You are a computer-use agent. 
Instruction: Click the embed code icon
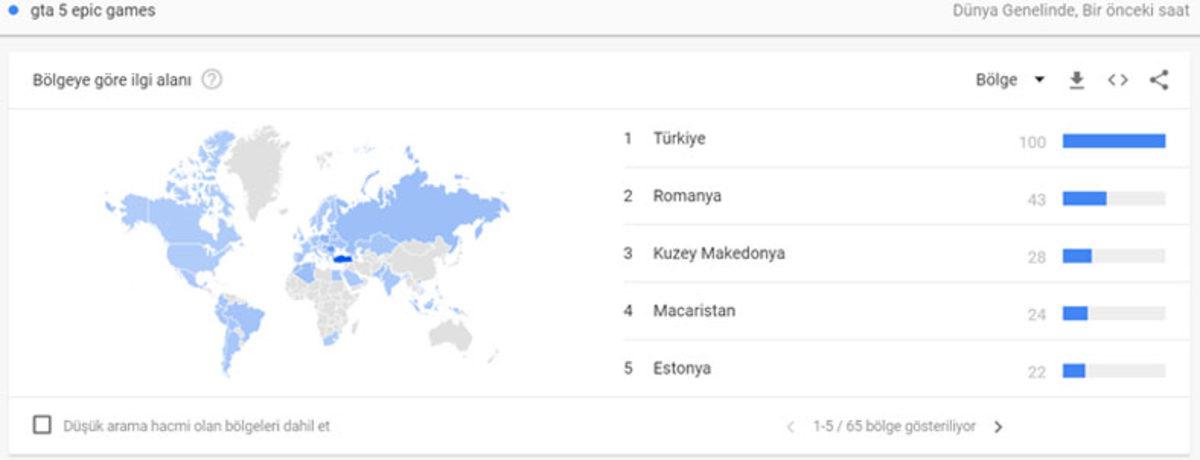pyautogui.click(x=1118, y=81)
